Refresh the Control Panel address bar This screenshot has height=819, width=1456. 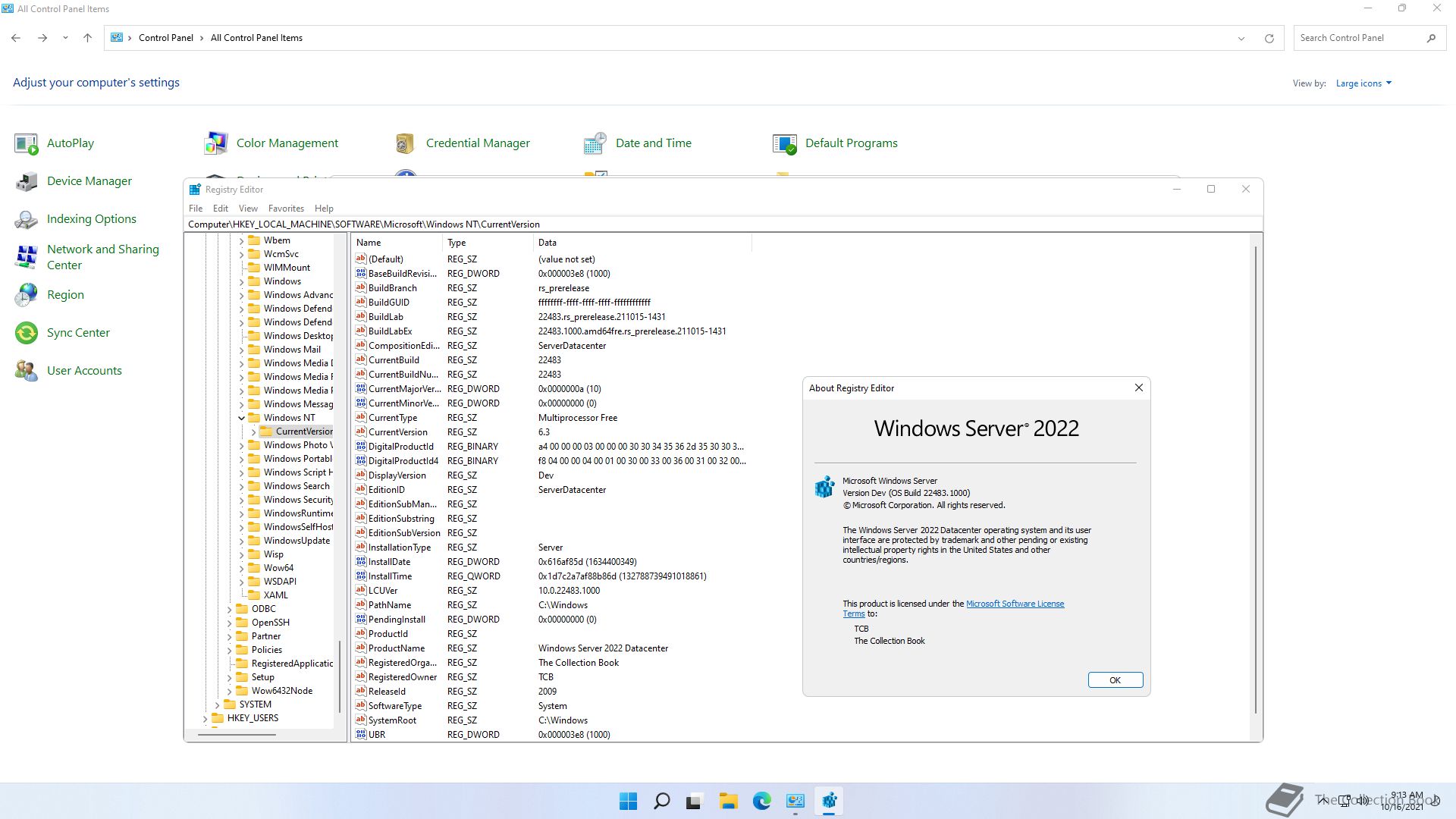pyautogui.click(x=1269, y=38)
